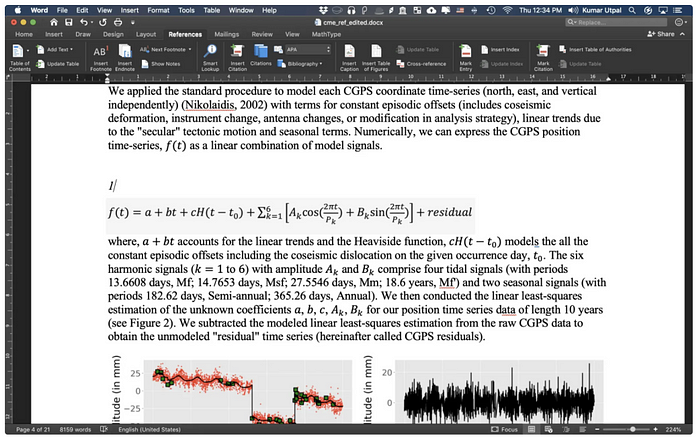Open the Bibliography dropdown
Screen dimensions: 700x442
point(300,64)
